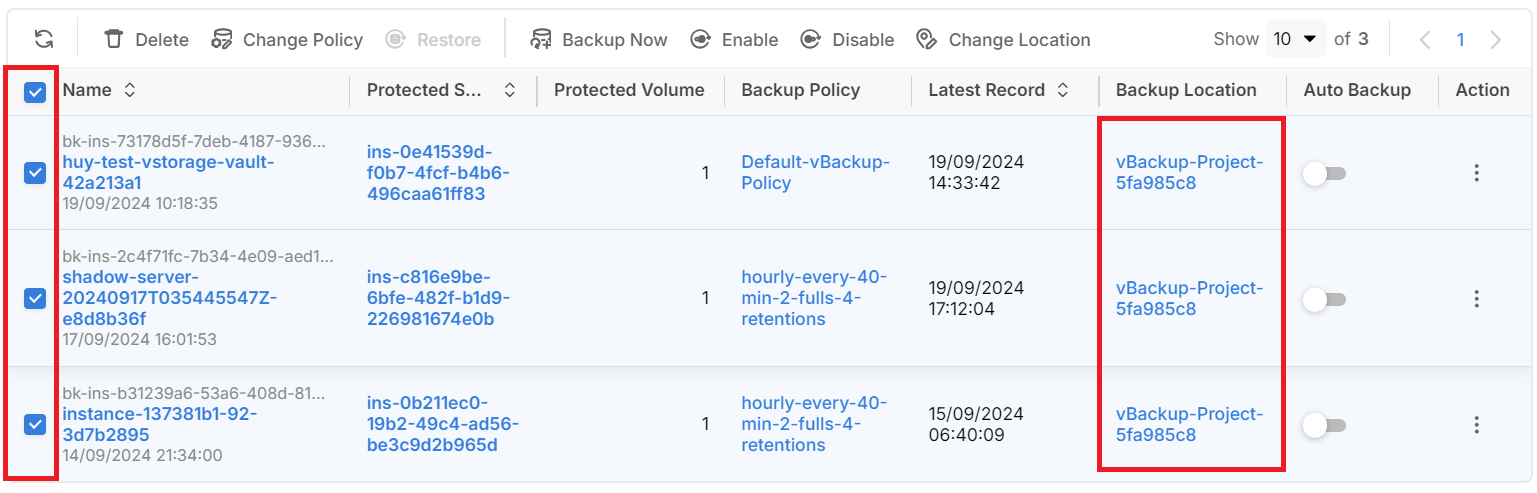The width and height of the screenshot is (1537, 493).
Task: Click the Disable icon in the toolbar
Action: coord(811,39)
